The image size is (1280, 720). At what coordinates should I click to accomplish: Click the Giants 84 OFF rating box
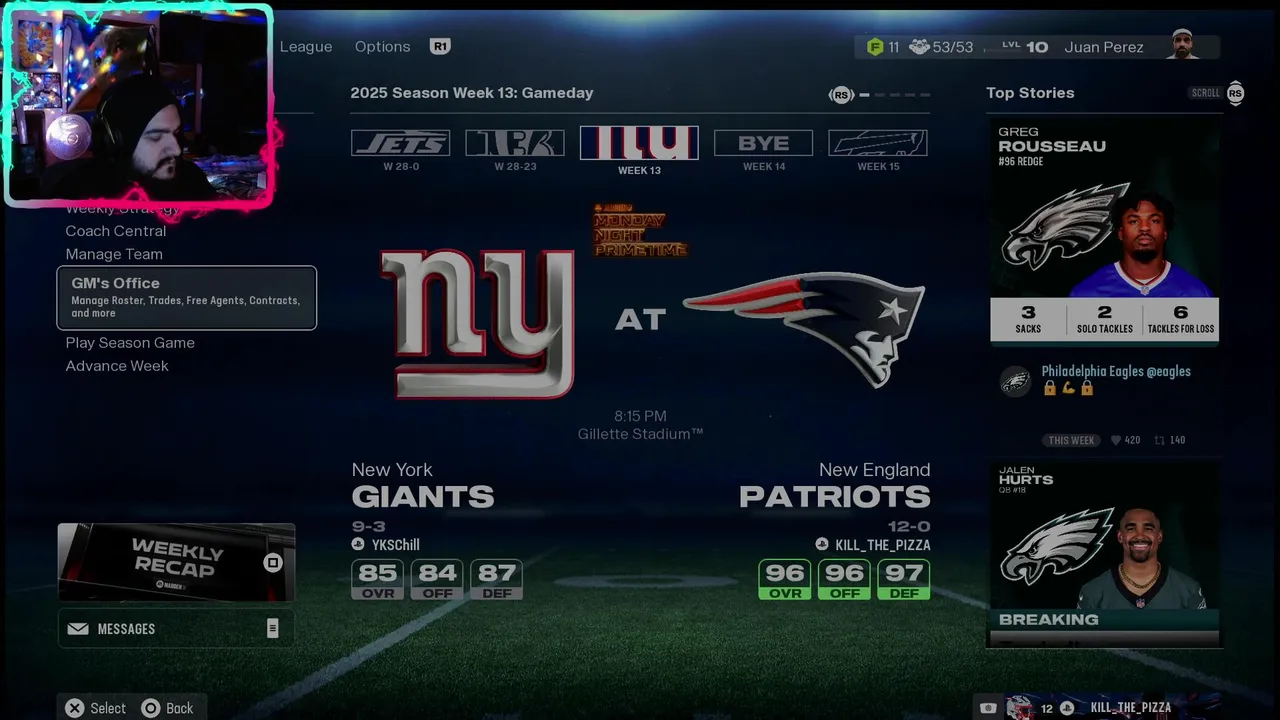point(437,579)
